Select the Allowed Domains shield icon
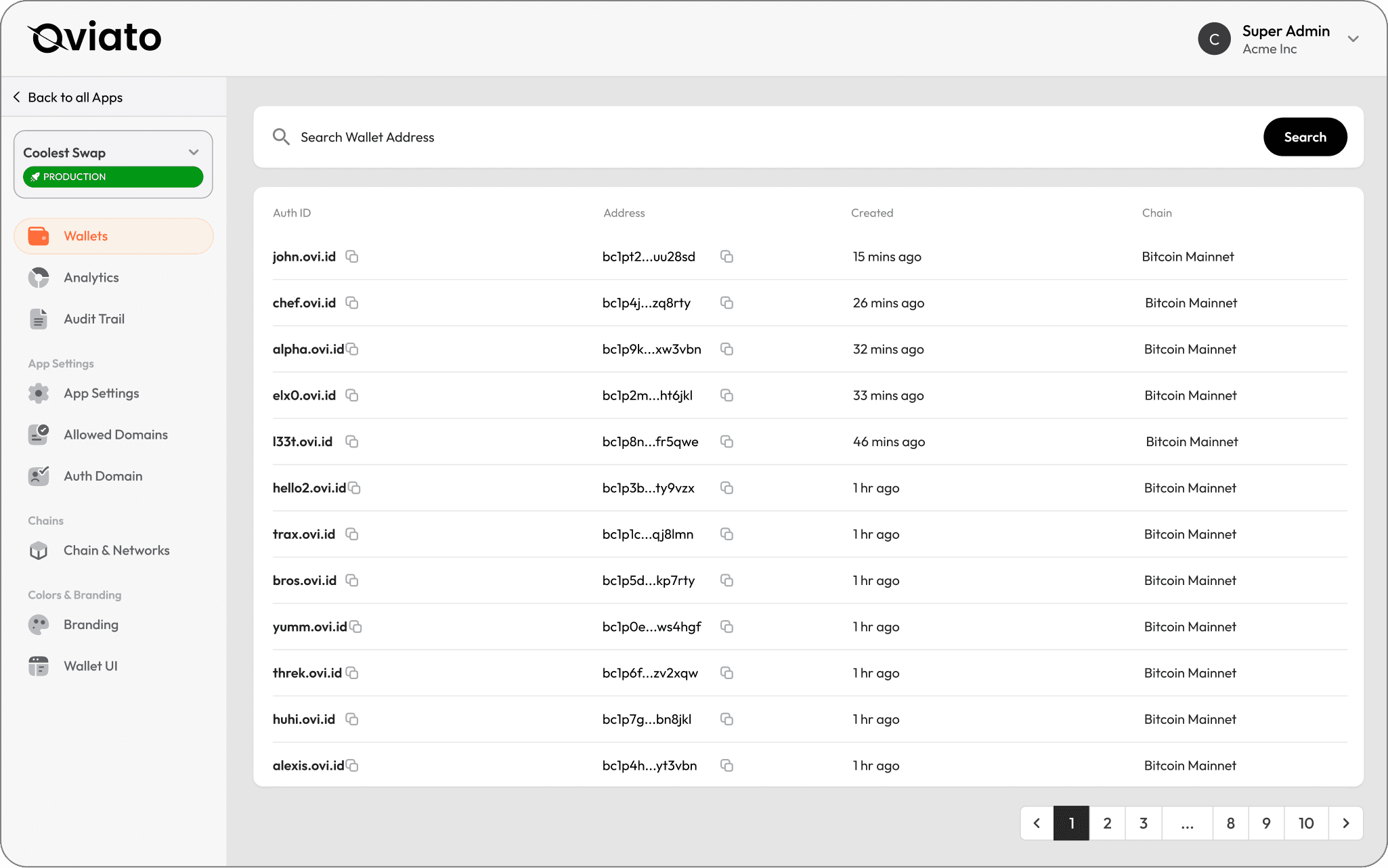Image resolution: width=1388 pixels, height=868 pixels. click(x=39, y=435)
